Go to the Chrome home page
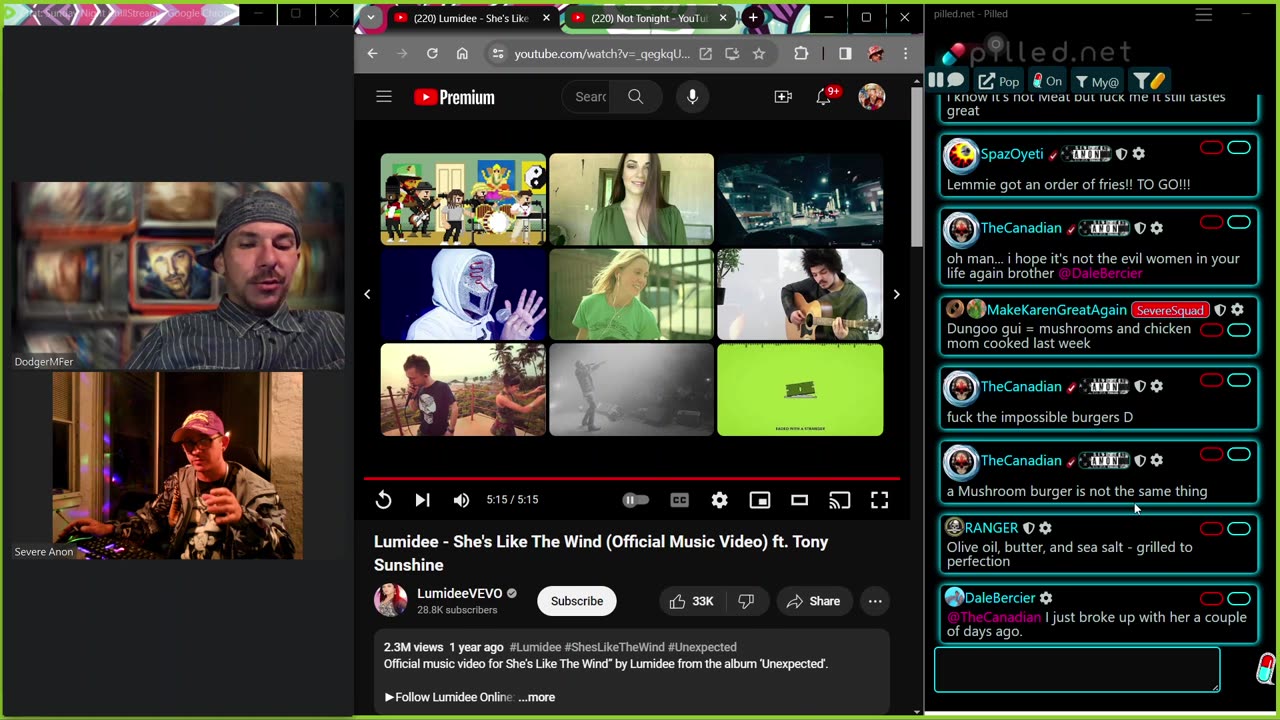The height and width of the screenshot is (720, 1280). point(462,54)
